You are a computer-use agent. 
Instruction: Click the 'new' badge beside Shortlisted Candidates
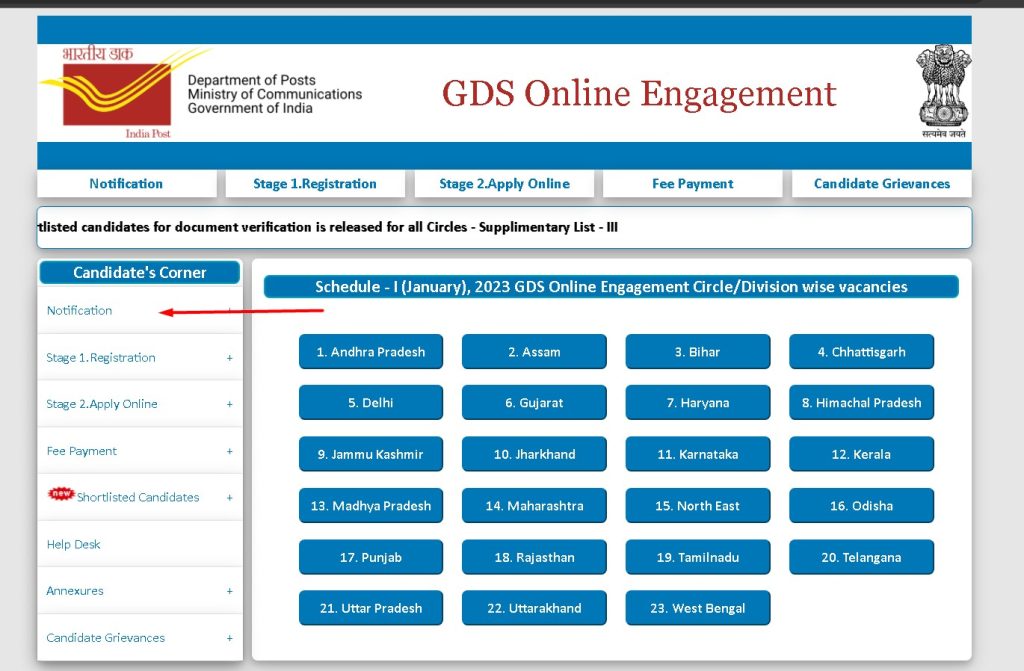point(63,496)
